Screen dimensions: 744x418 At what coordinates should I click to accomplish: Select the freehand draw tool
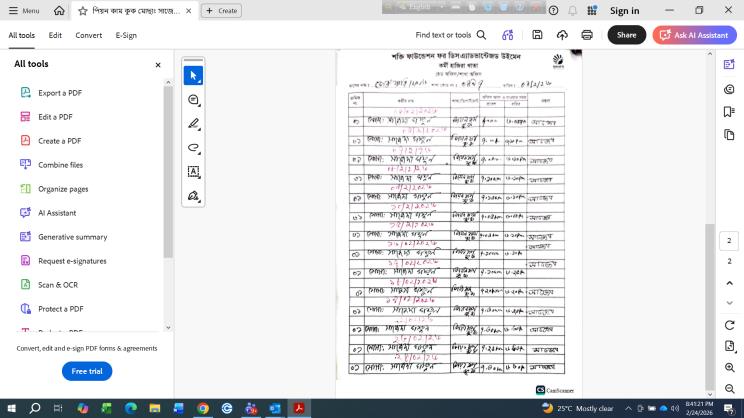point(194,148)
